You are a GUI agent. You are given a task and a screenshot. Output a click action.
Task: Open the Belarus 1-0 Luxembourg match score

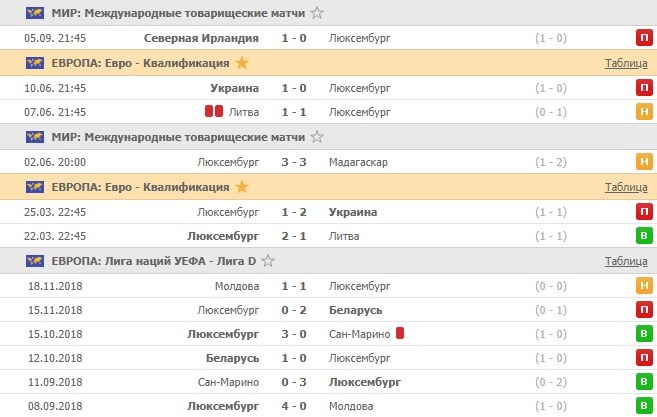294,358
